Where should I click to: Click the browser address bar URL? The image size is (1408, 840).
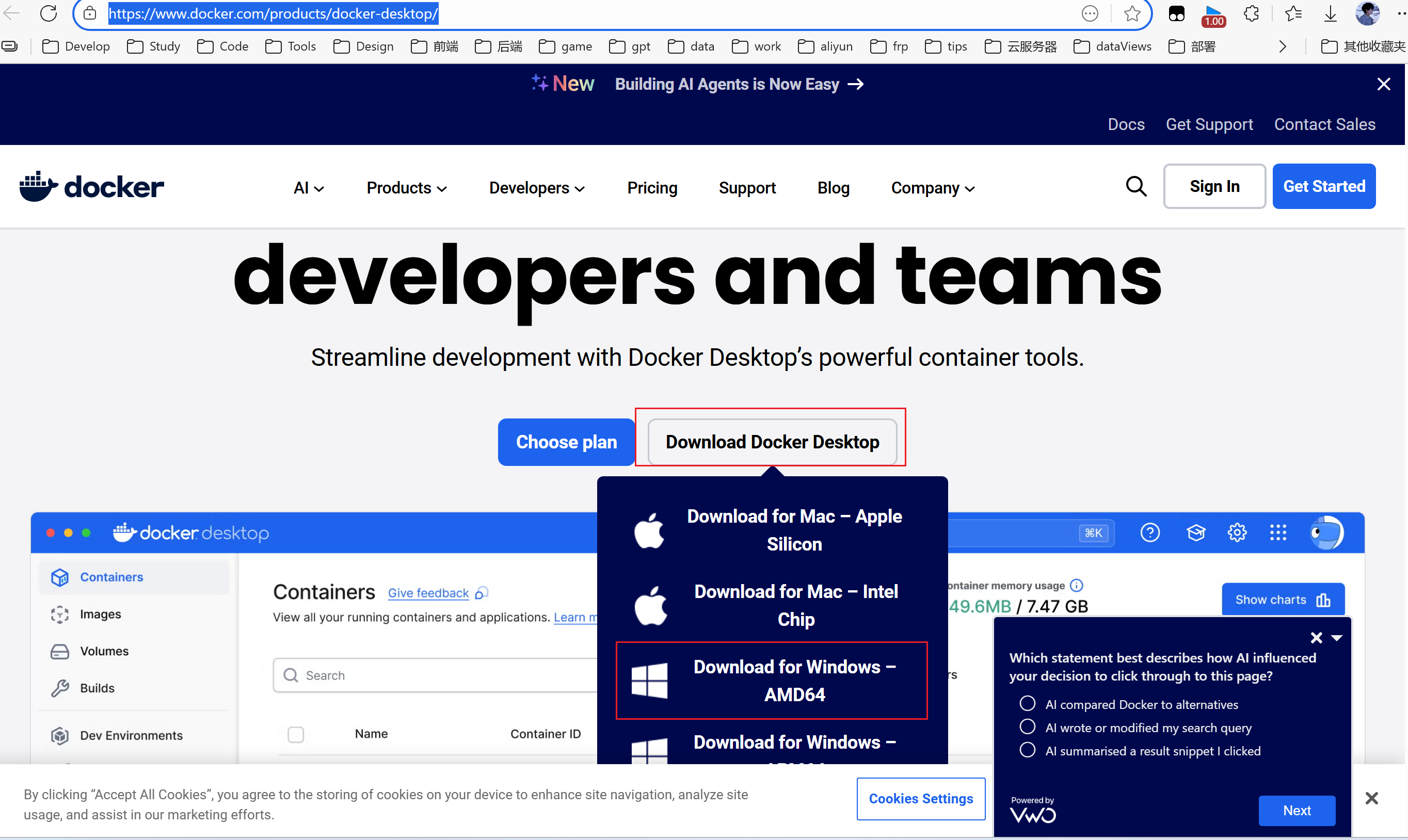coord(273,13)
